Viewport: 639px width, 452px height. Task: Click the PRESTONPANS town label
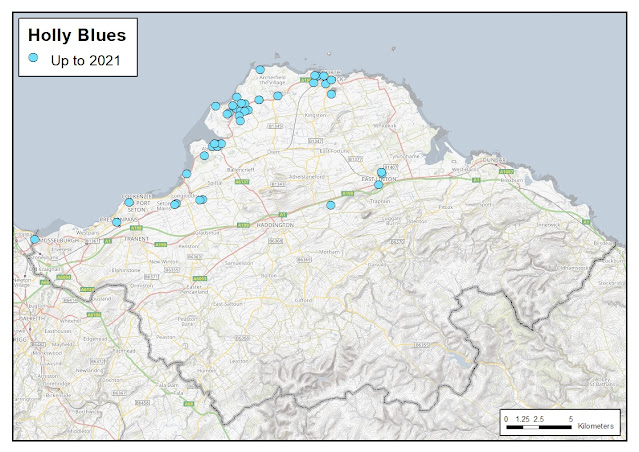click(119, 220)
